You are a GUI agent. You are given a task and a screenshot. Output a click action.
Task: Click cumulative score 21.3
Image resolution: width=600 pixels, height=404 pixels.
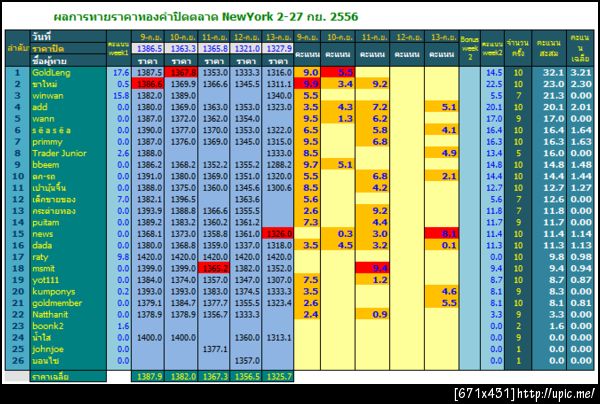(x=548, y=96)
